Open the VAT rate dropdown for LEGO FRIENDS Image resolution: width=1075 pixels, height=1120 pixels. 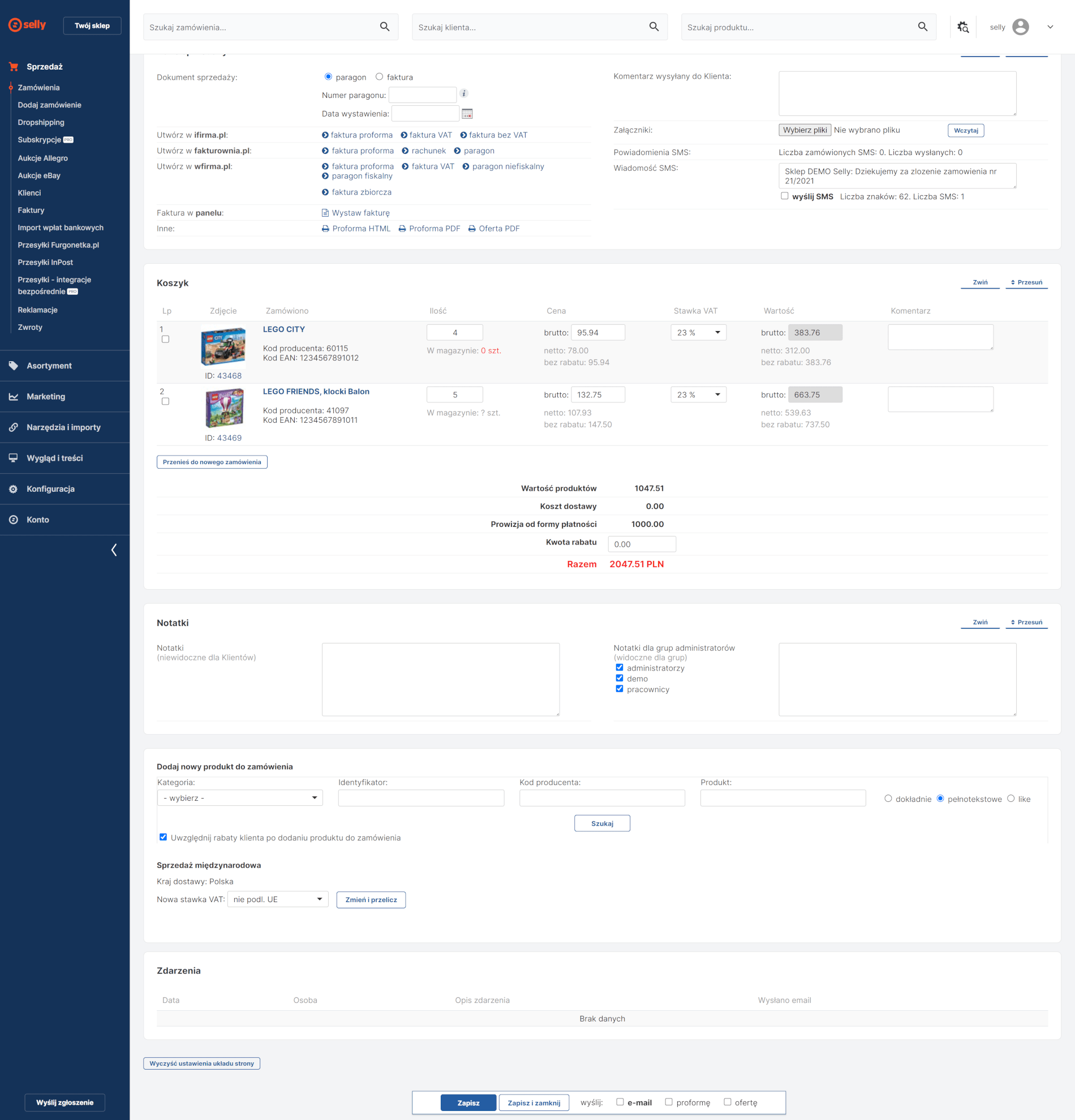(699, 395)
